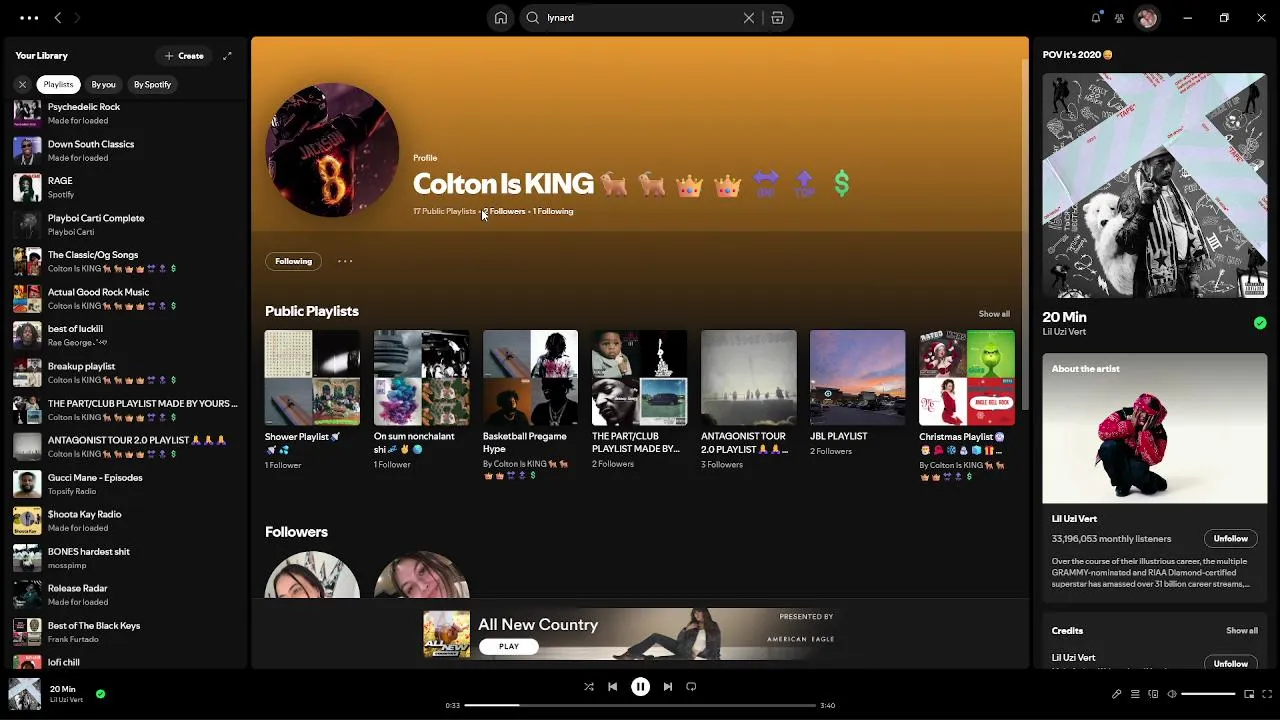The height and width of the screenshot is (720, 1280).
Task: Toggle the Following button on profile
Action: (294, 261)
